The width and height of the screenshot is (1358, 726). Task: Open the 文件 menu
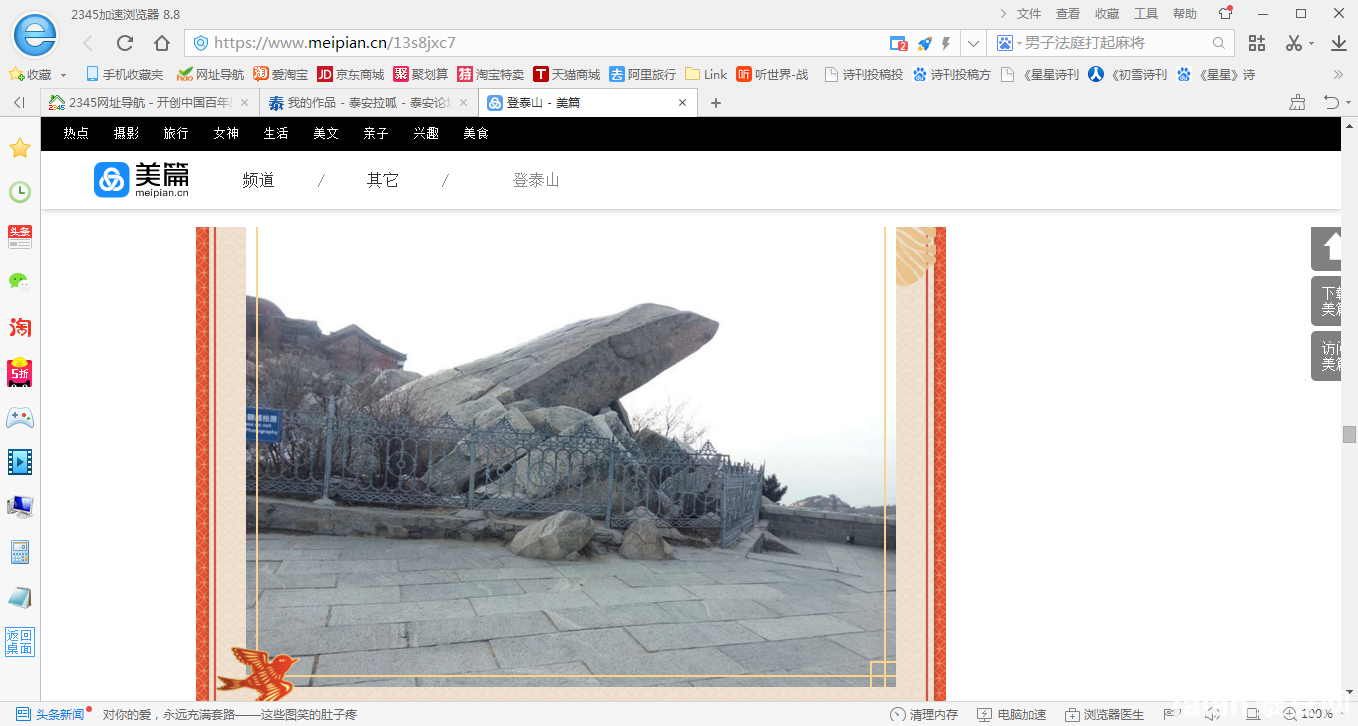pos(1029,14)
